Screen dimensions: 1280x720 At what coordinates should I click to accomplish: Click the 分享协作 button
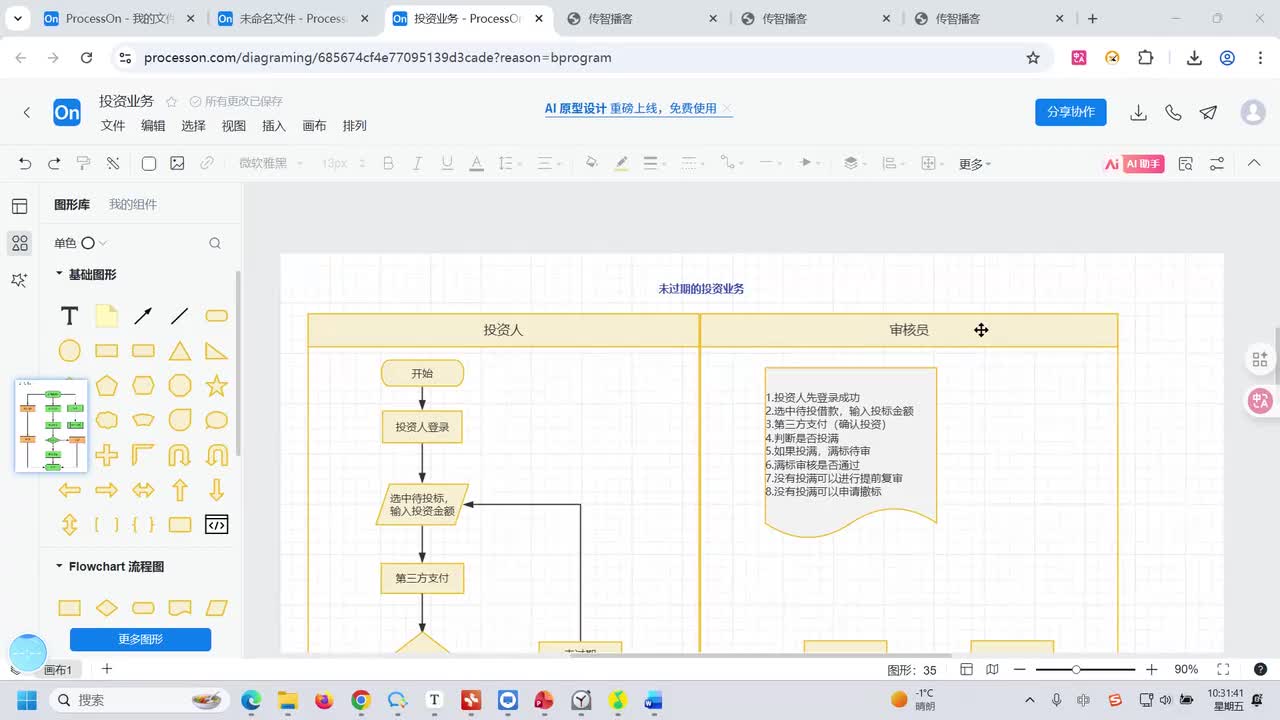click(x=1071, y=112)
